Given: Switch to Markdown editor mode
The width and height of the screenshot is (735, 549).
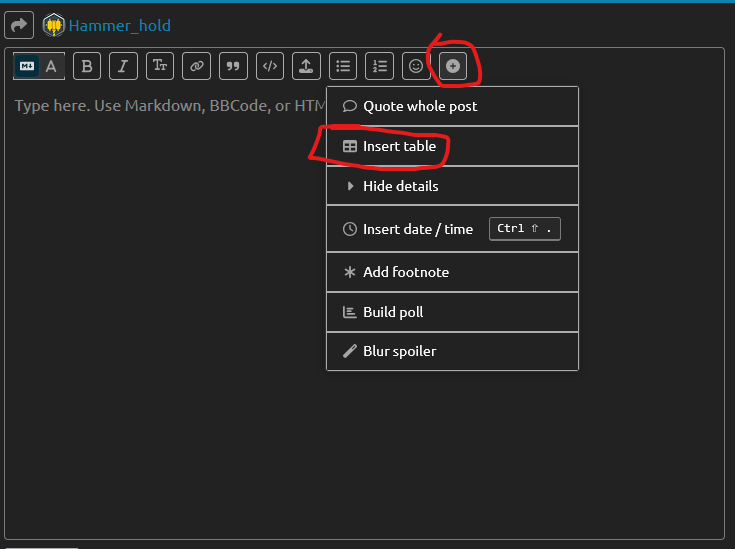Looking at the screenshot, I should click(x=27, y=66).
